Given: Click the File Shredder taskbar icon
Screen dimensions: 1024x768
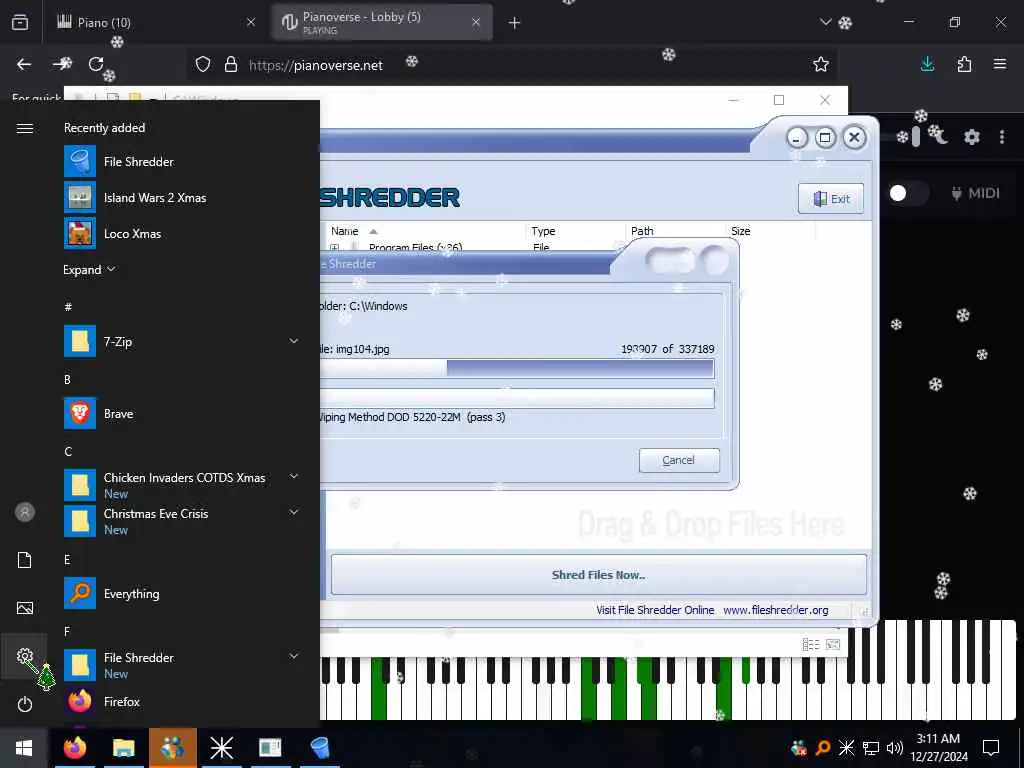Looking at the screenshot, I should pyautogui.click(x=319, y=748).
